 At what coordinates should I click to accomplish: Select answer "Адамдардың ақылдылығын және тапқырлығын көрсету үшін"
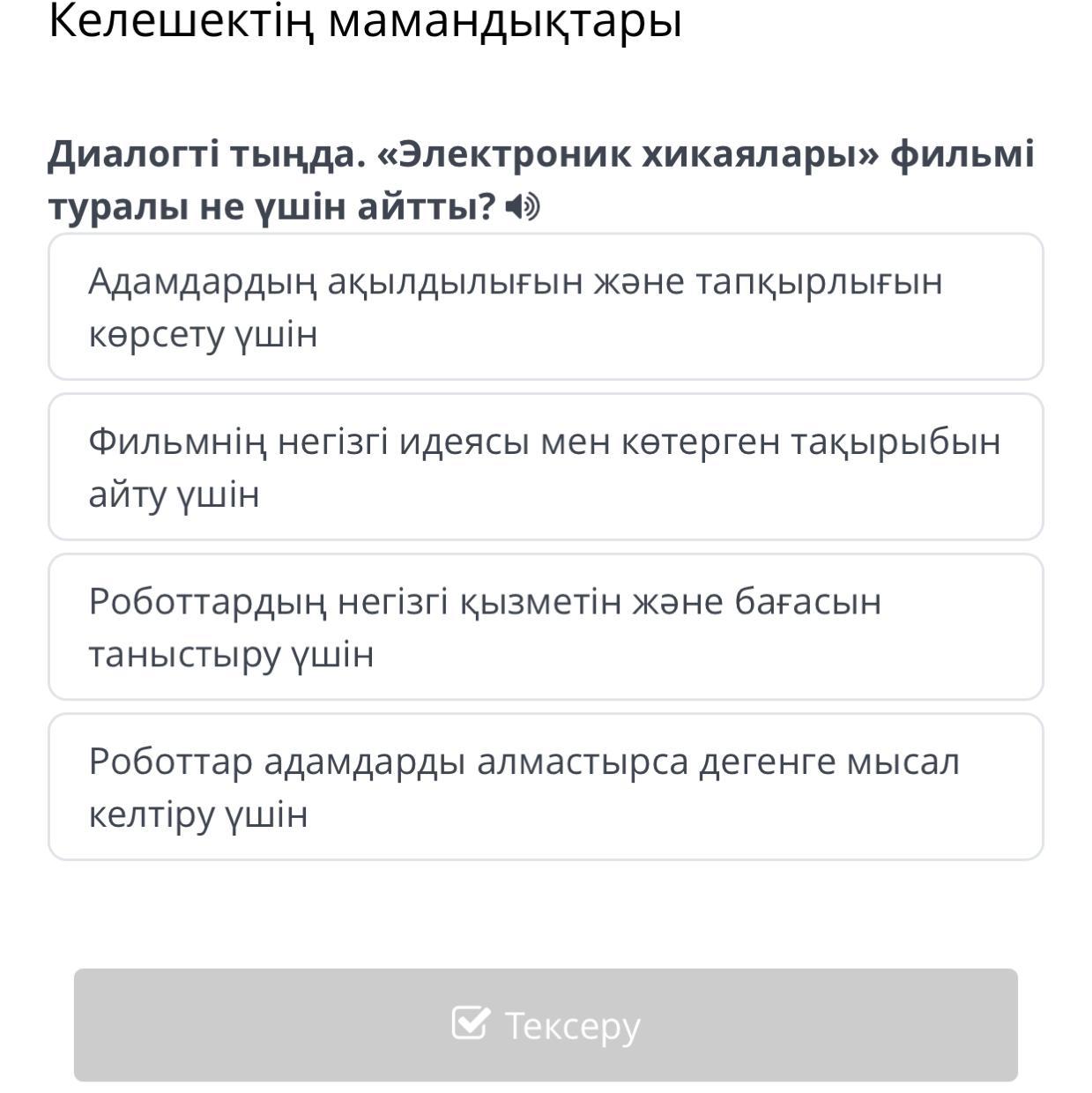[546, 307]
